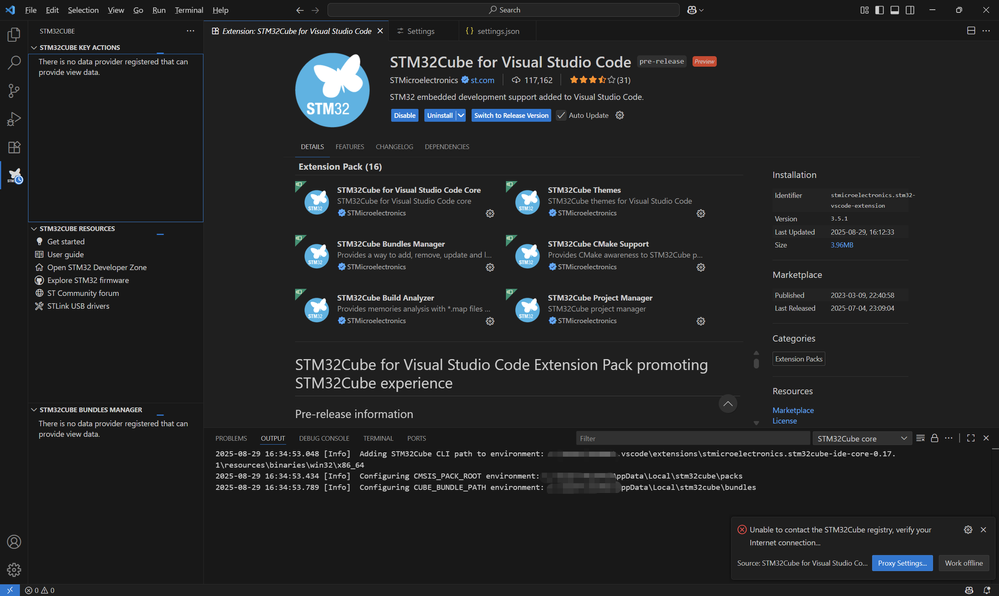Go back with the navigation arrow
This screenshot has height=596, width=999.
[x=299, y=10]
